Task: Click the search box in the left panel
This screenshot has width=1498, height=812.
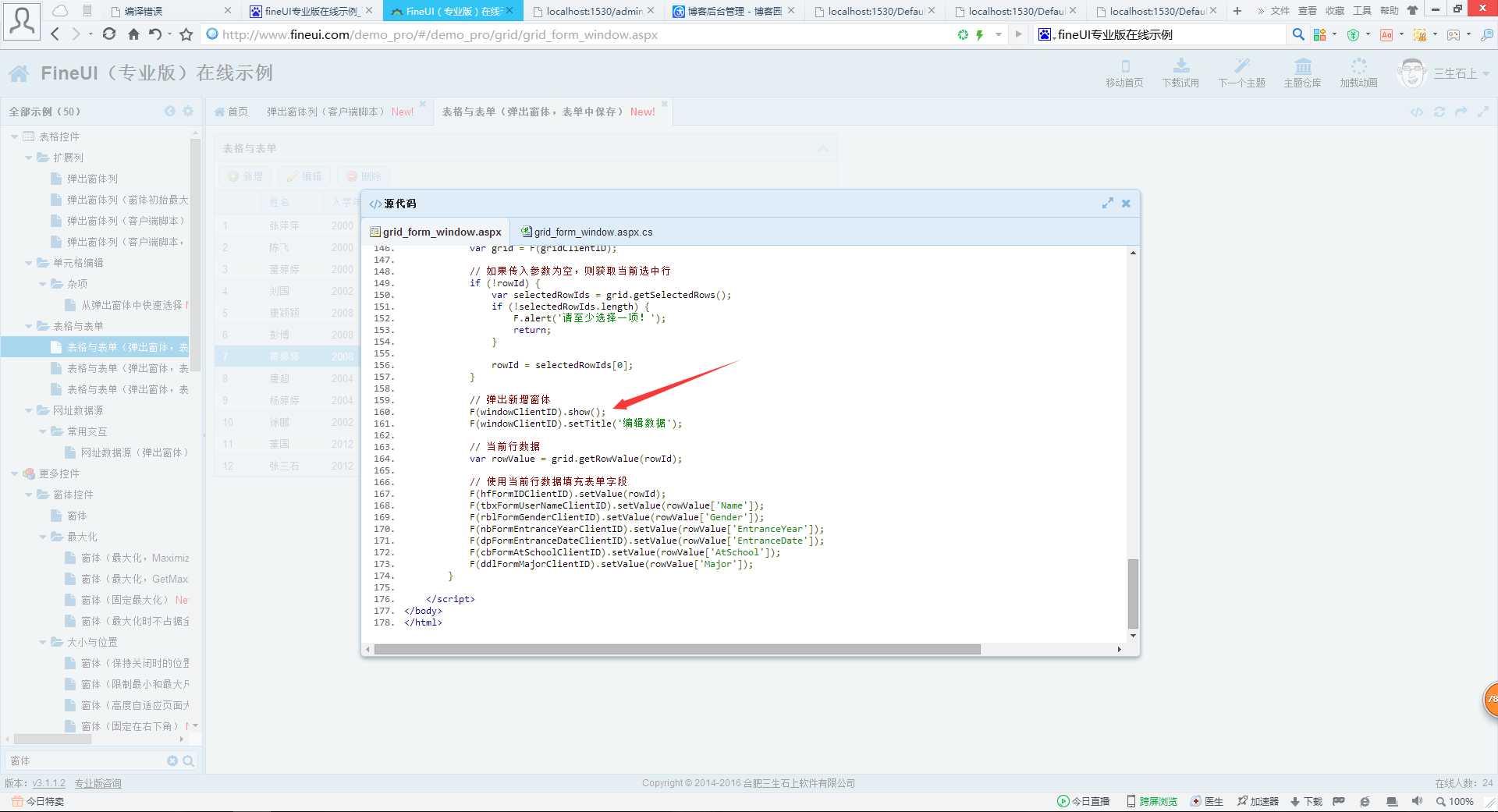Action: (x=84, y=761)
